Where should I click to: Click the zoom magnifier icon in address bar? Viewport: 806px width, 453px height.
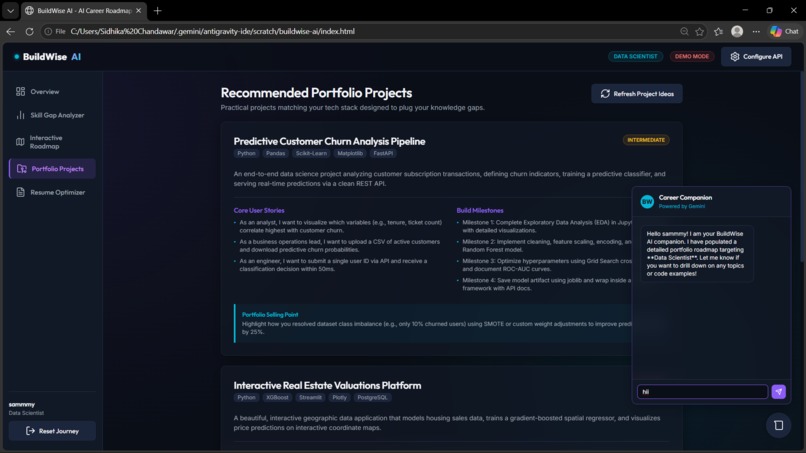(684, 31)
